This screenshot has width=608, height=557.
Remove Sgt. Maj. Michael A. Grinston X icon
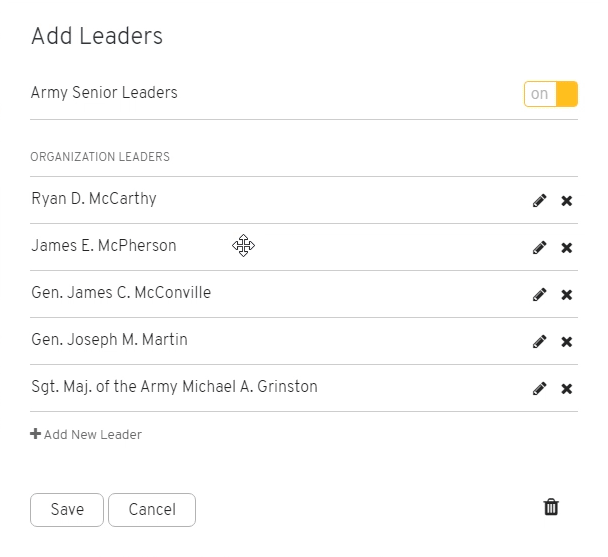567,389
